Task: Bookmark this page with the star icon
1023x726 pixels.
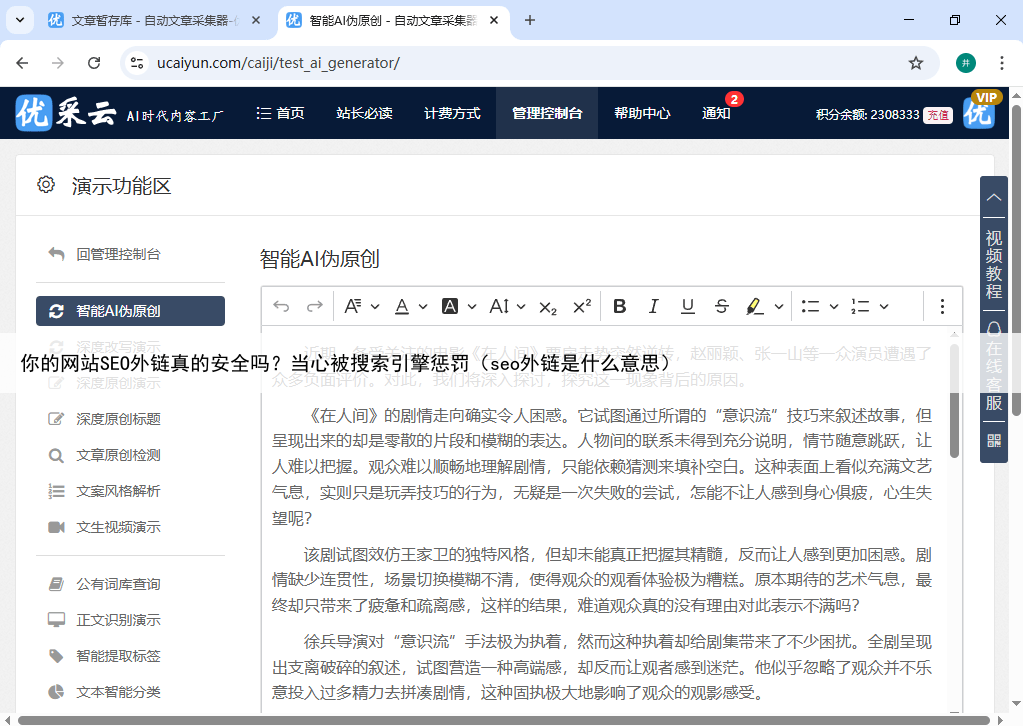Action: (x=915, y=63)
